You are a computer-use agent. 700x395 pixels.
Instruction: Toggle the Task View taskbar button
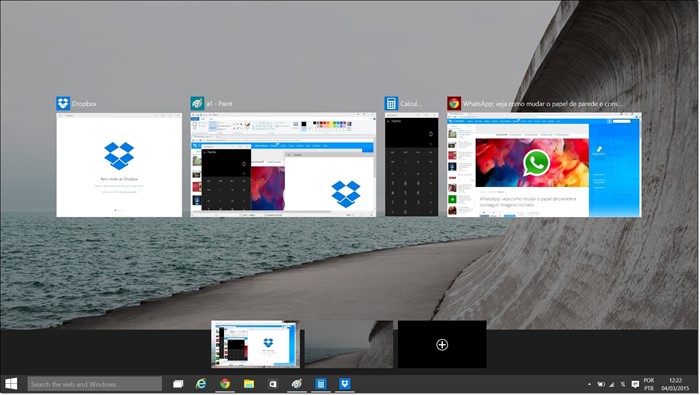[178, 384]
